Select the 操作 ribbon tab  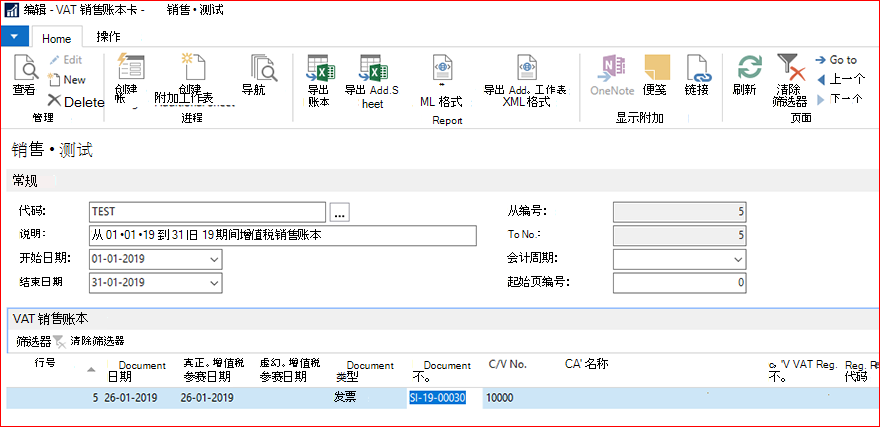(109, 37)
